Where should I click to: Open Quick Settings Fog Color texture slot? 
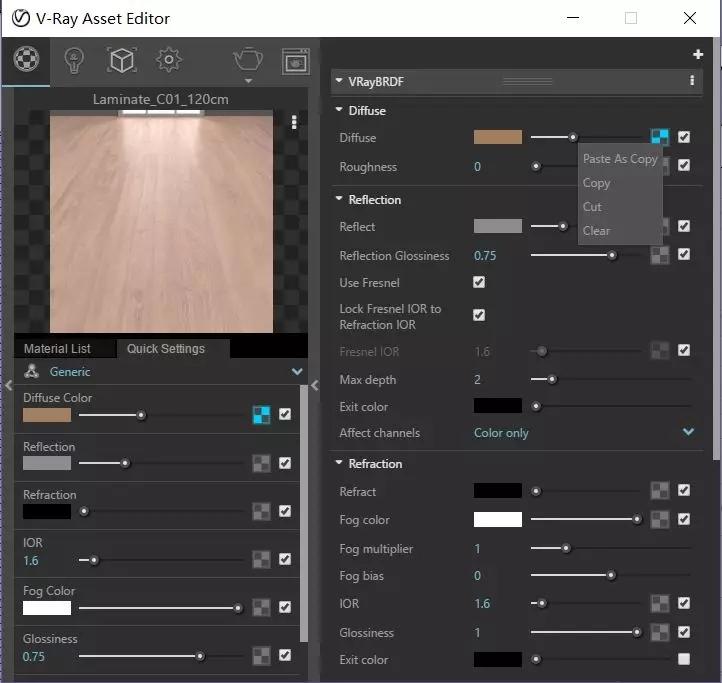point(262,607)
